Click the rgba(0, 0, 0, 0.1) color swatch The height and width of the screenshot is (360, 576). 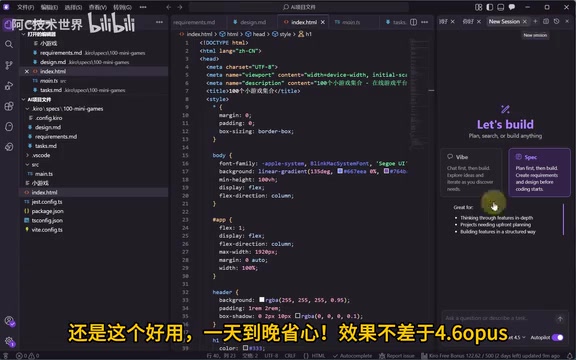[298, 316]
